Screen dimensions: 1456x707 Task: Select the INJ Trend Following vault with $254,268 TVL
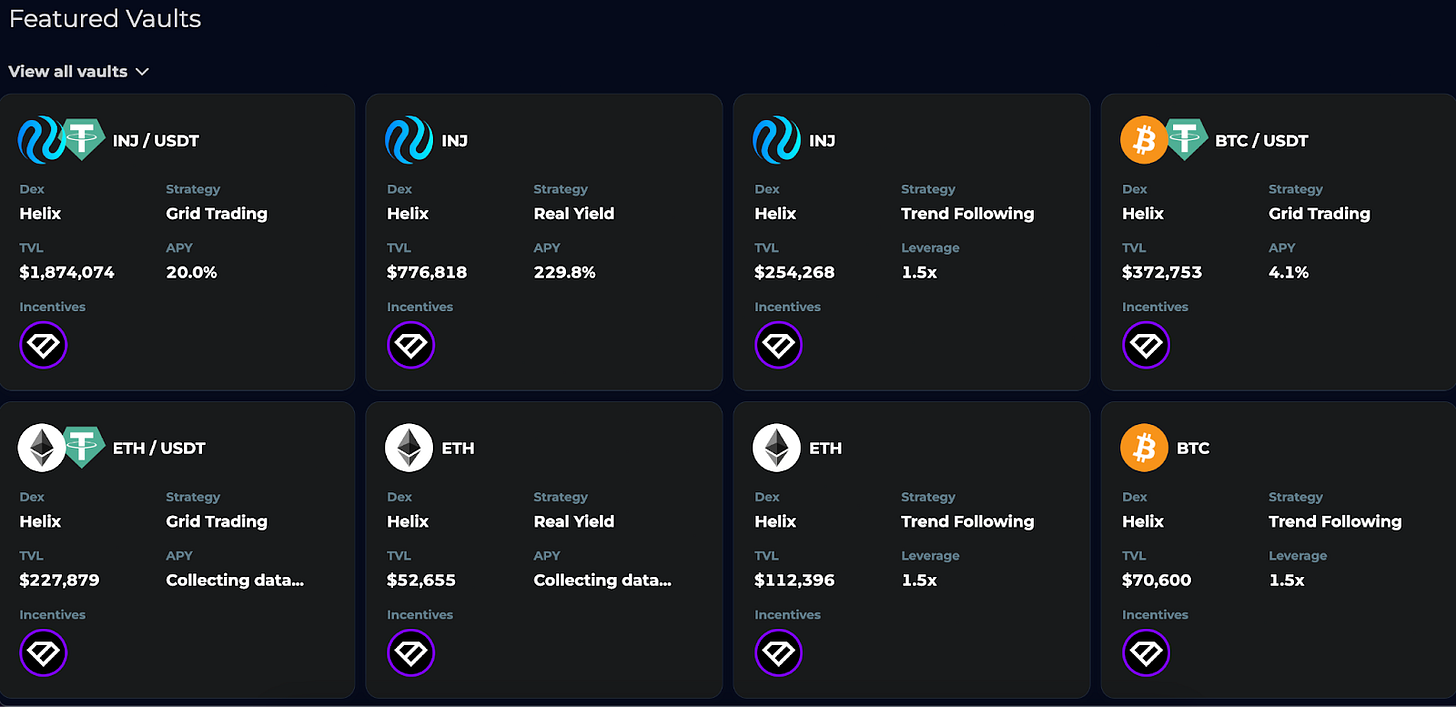pyautogui.click(x=911, y=242)
